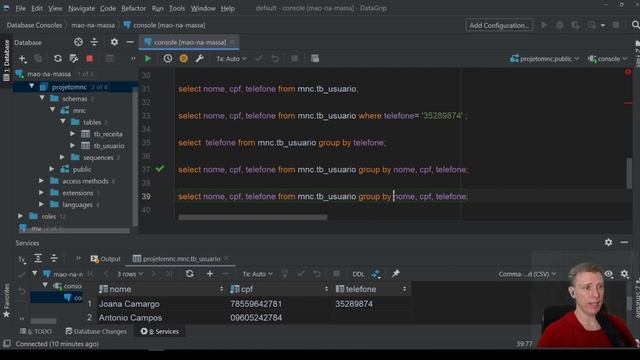Click collapse-all icon in Database panel header
The height and width of the screenshot is (360, 640).
tap(94, 42)
